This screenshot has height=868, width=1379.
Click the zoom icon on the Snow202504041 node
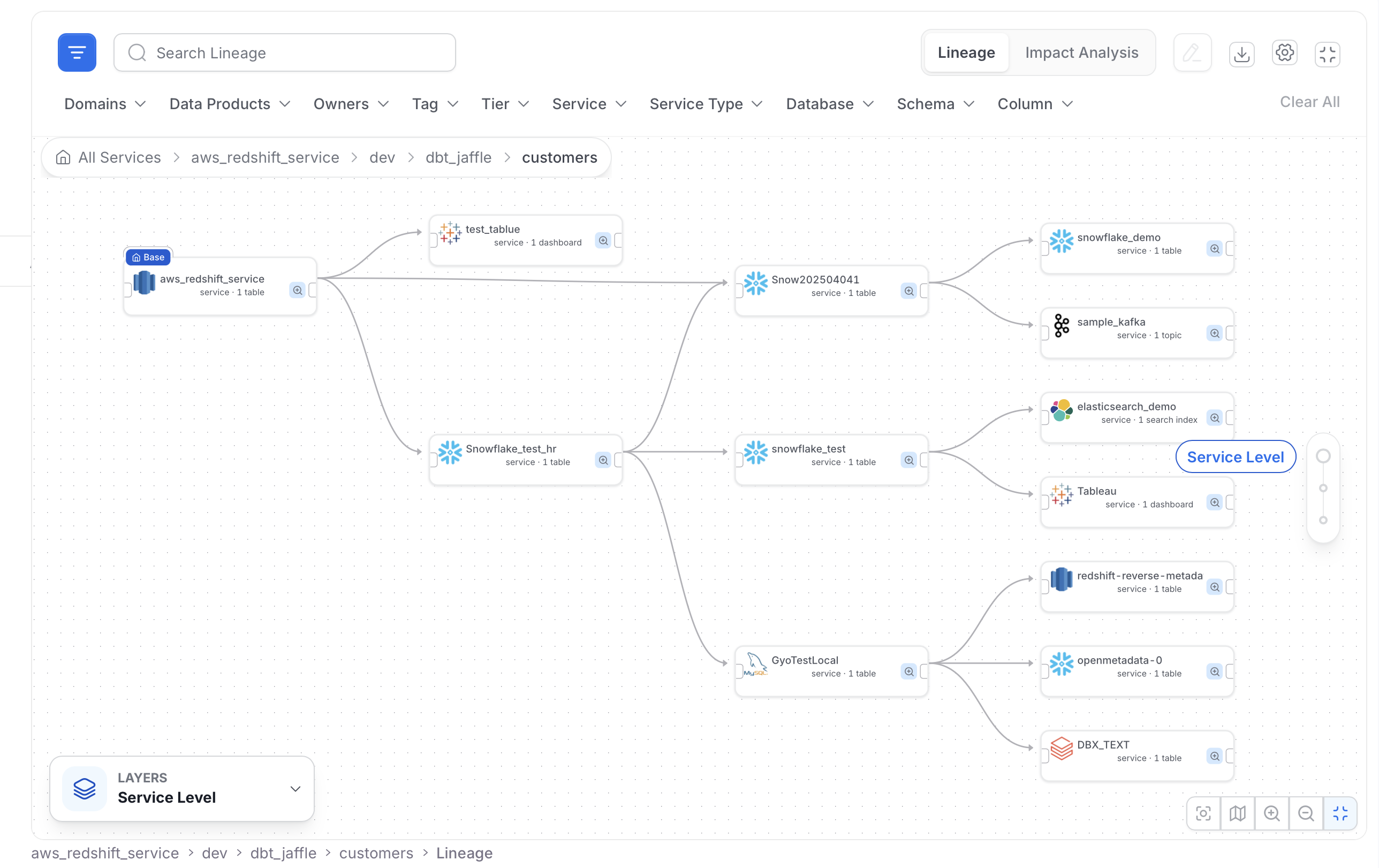point(909,291)
